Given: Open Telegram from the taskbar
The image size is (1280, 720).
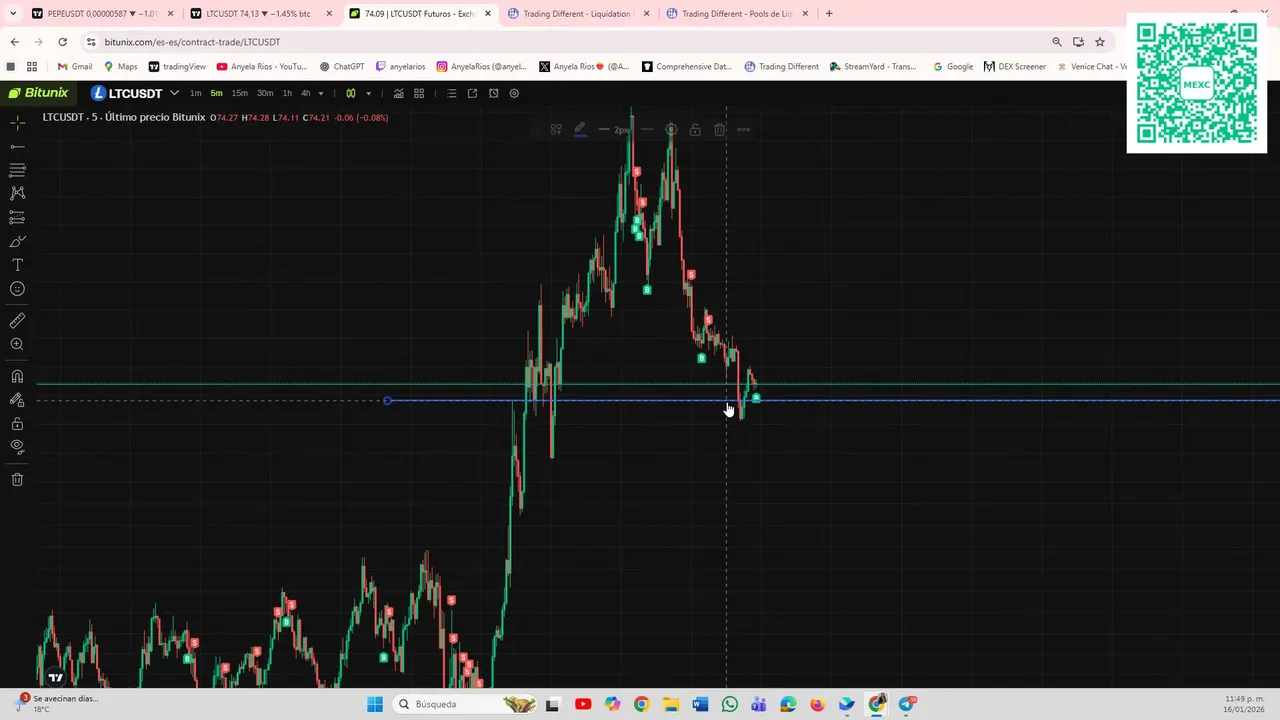Looking at the screenshot, I should click(x=907, y=704).
